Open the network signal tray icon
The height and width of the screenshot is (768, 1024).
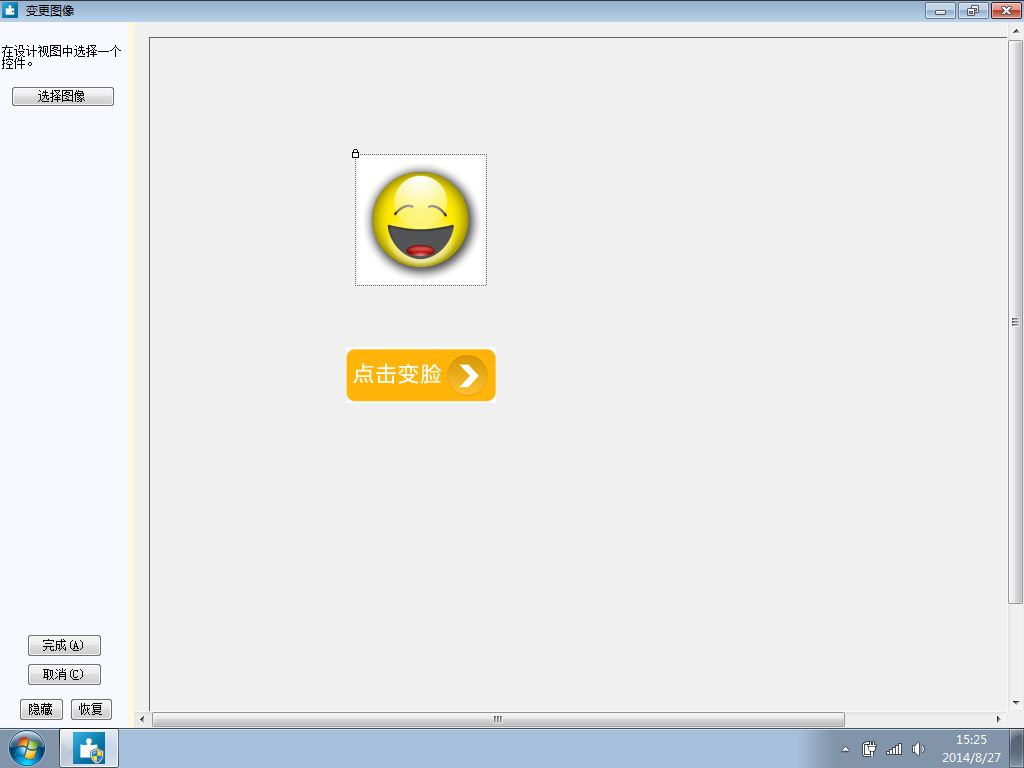point(893,749)
